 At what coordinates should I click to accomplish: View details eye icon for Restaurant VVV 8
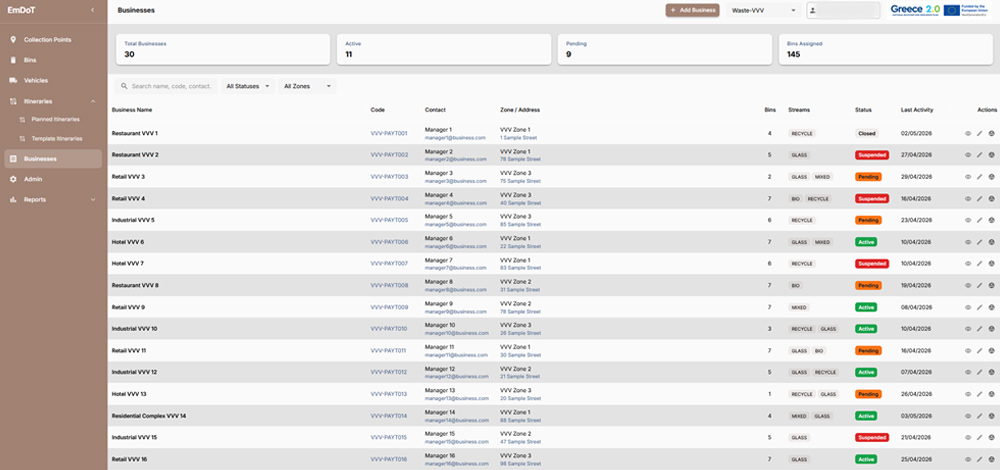[x=967, y=286]
